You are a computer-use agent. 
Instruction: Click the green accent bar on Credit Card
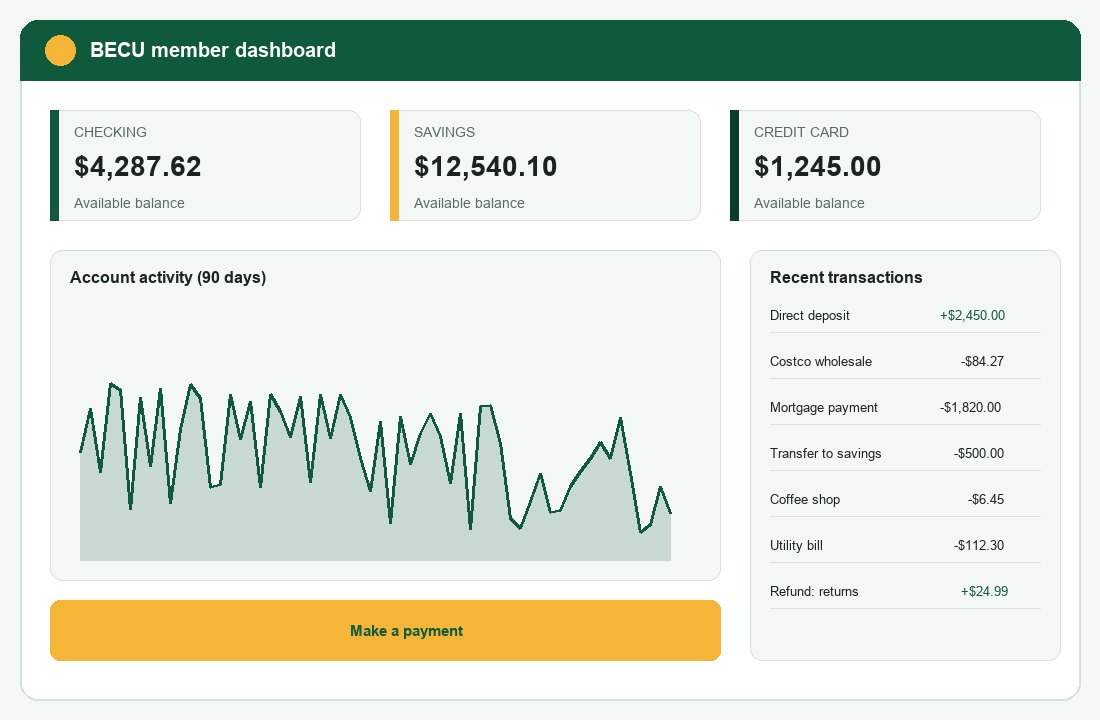pos(734,164)
